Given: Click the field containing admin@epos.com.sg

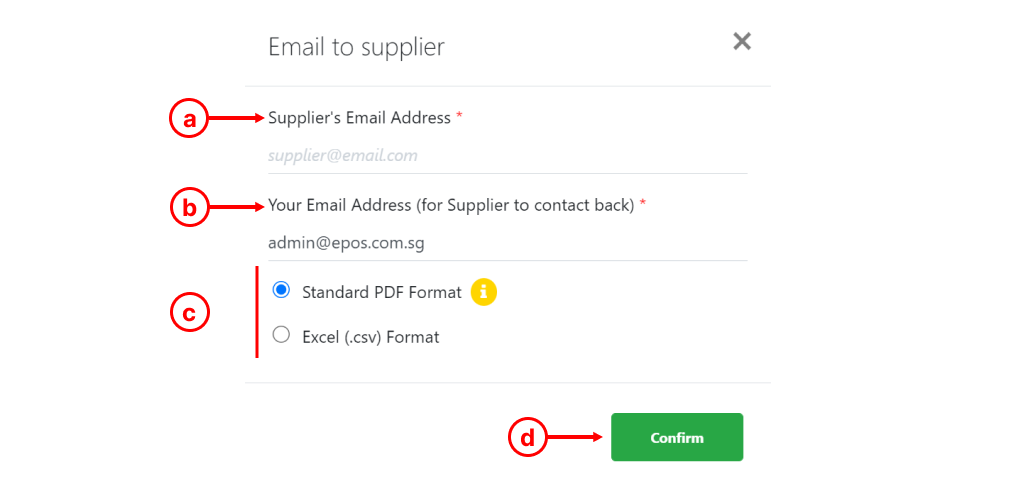Looking at the screenshot, I should click(508, 243).
